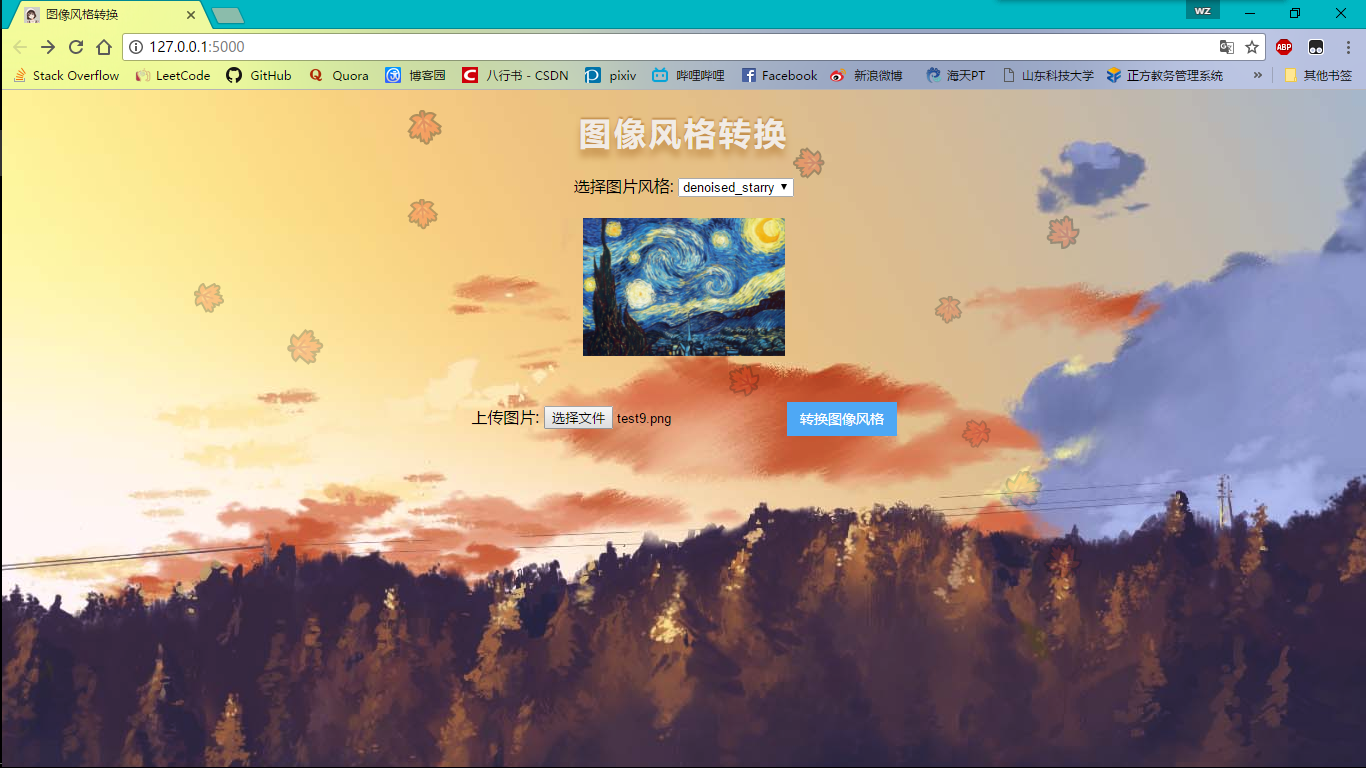Click the site info icon in address bar
This screenshot has width=1366, height=768.
click(x=136, y=47)
